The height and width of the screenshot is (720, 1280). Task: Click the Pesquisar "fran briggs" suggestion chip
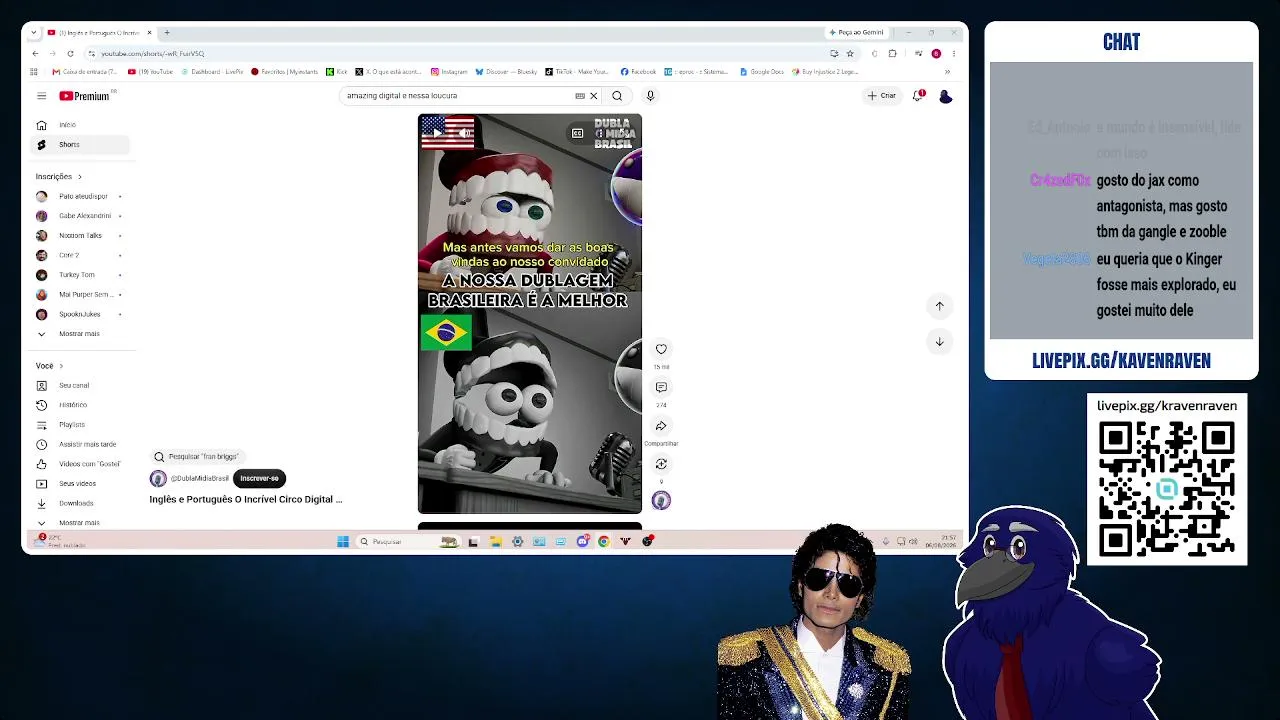click(196, 457)
